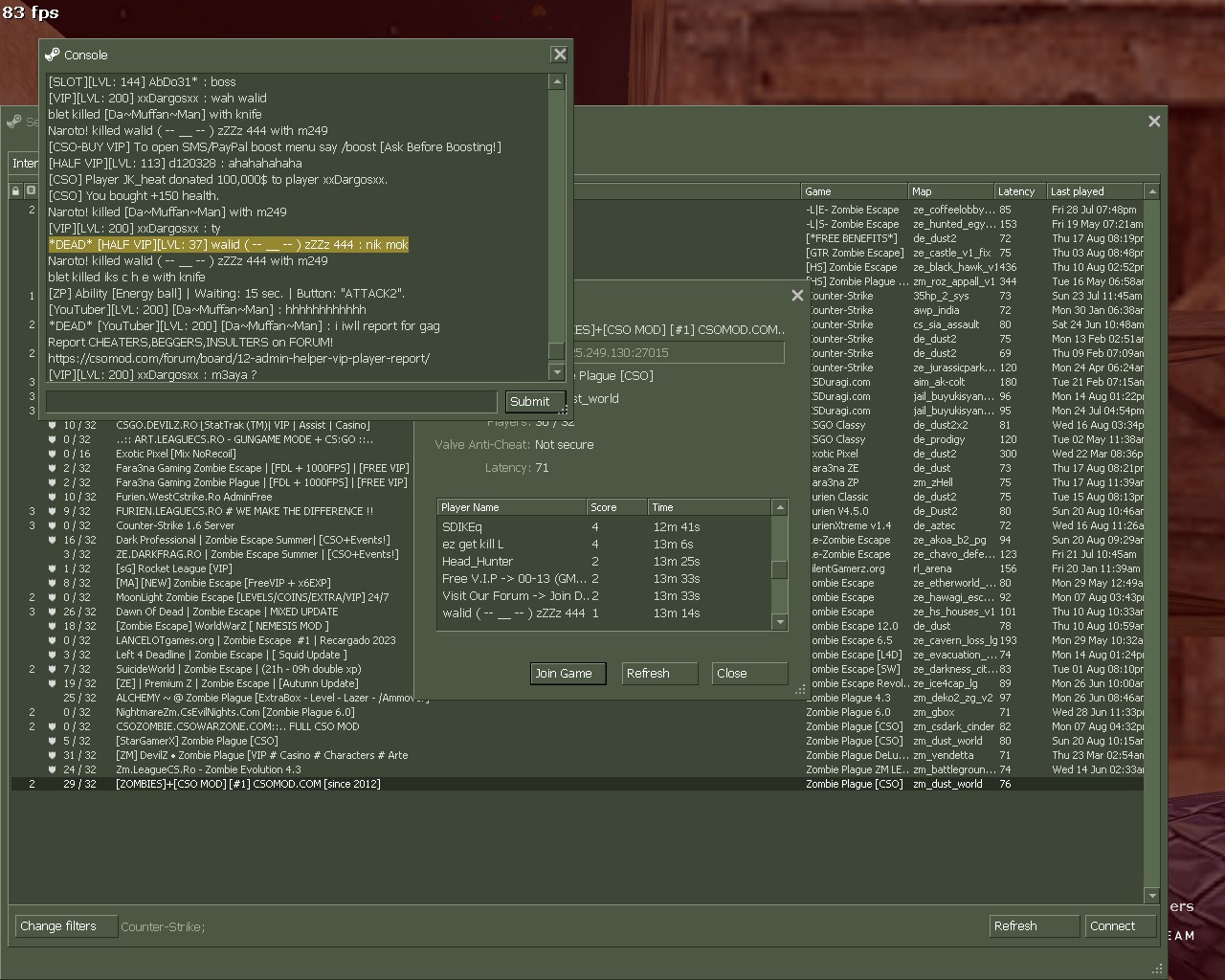Click the server browser resize grip corner
This screenshot has height=980, width=1225.
point(1157,968)
